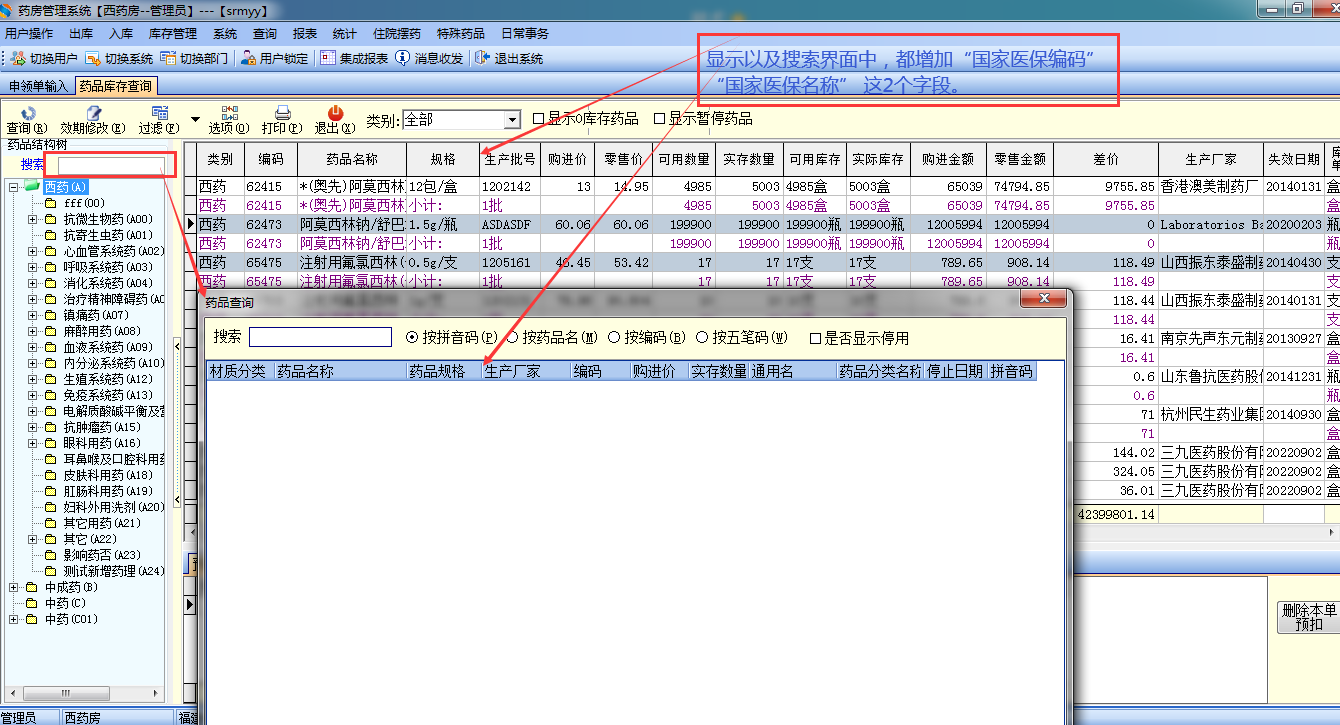The width and height of the screenshot is (1340, 725).
Task: Open the 报表 menu
Action: [305, 34]
